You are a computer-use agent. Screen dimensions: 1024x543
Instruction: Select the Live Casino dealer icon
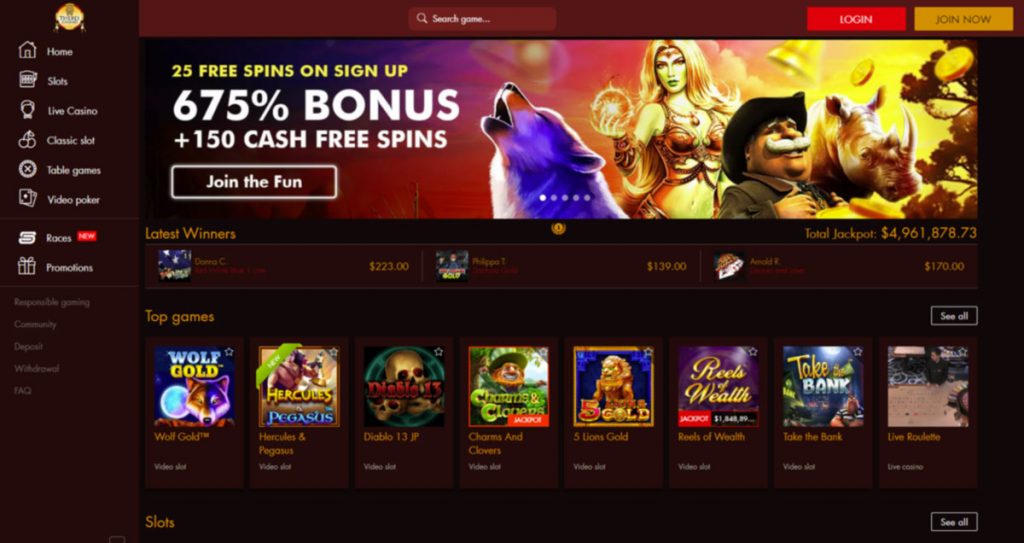coord(27,110)
